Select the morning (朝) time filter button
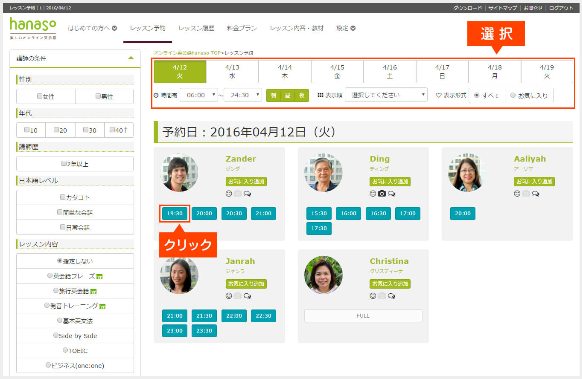Viewport: 582px width, 379px height. pos(274,95)
